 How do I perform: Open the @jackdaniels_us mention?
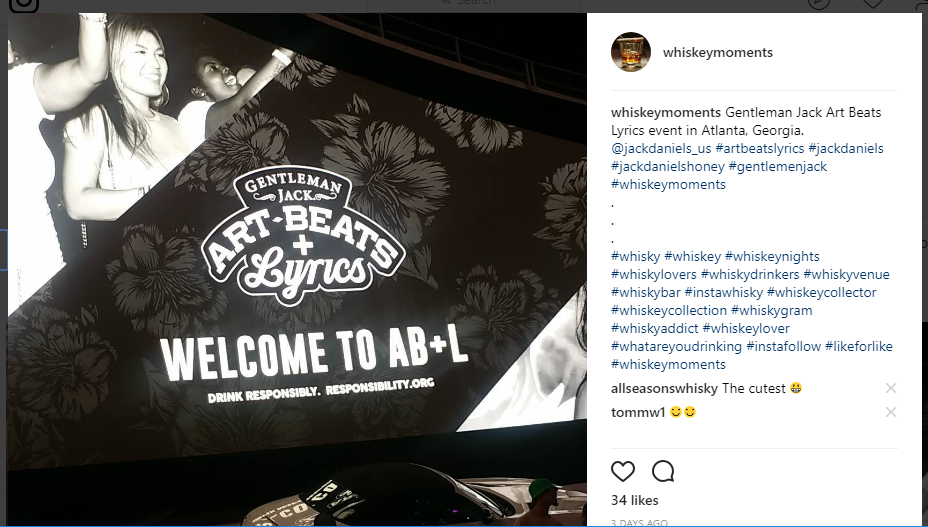tap(661, 149)
